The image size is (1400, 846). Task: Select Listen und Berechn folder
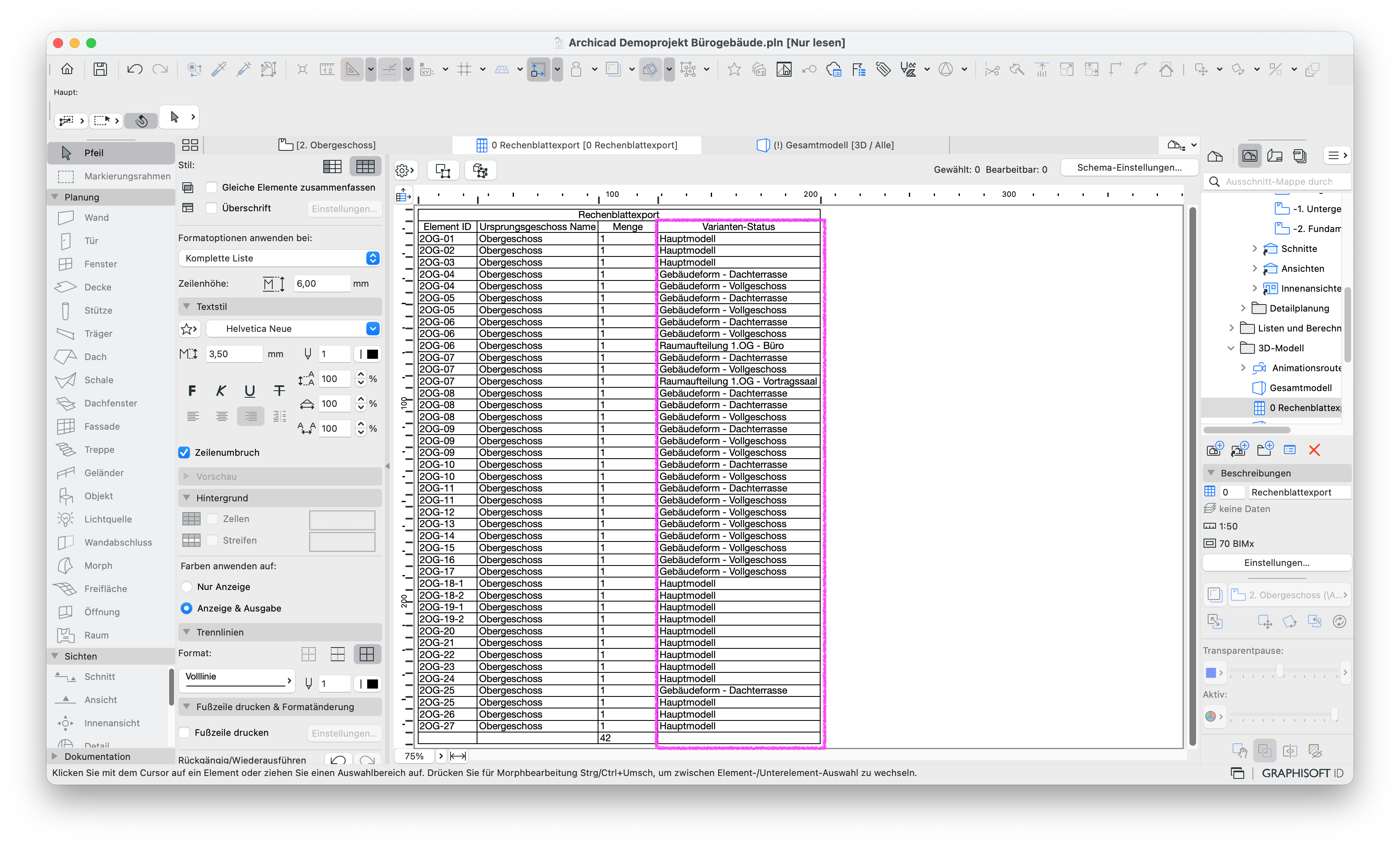(x=1299, y=329)
